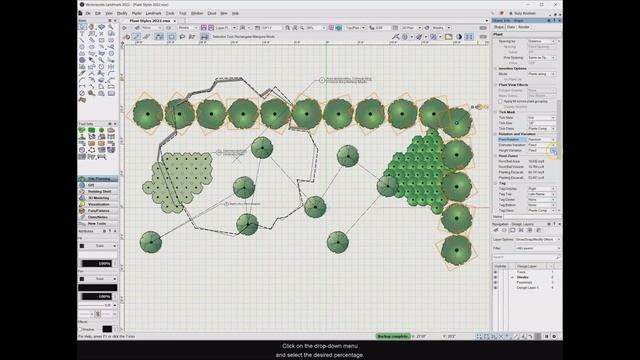Collapse the Tick Mark section
Image resolution: width=640 pixels, height=360 pixels.
[496, 112]
